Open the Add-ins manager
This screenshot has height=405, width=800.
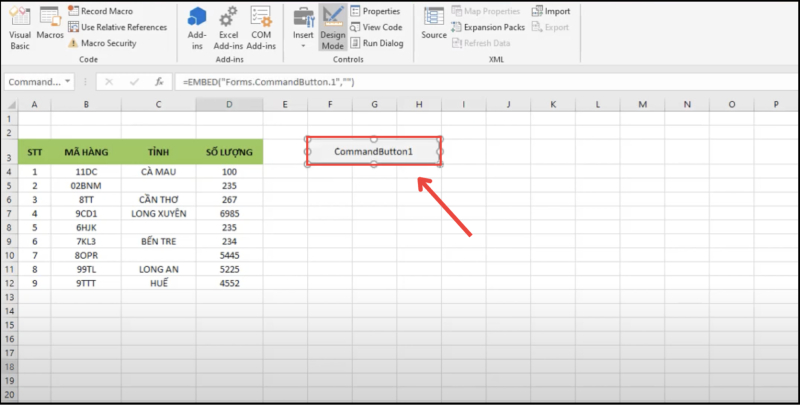coord(197,29)
